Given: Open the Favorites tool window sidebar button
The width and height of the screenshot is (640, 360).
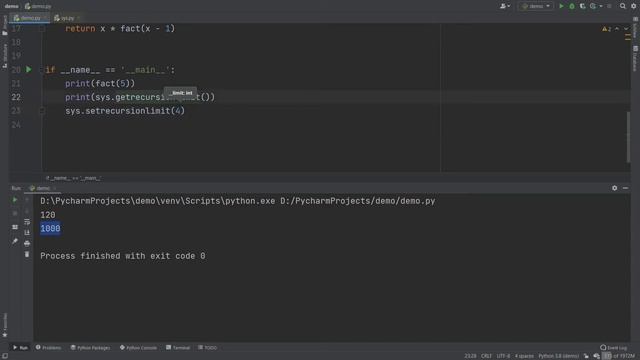Looking at the screenshot, I should tap(4, 325).
